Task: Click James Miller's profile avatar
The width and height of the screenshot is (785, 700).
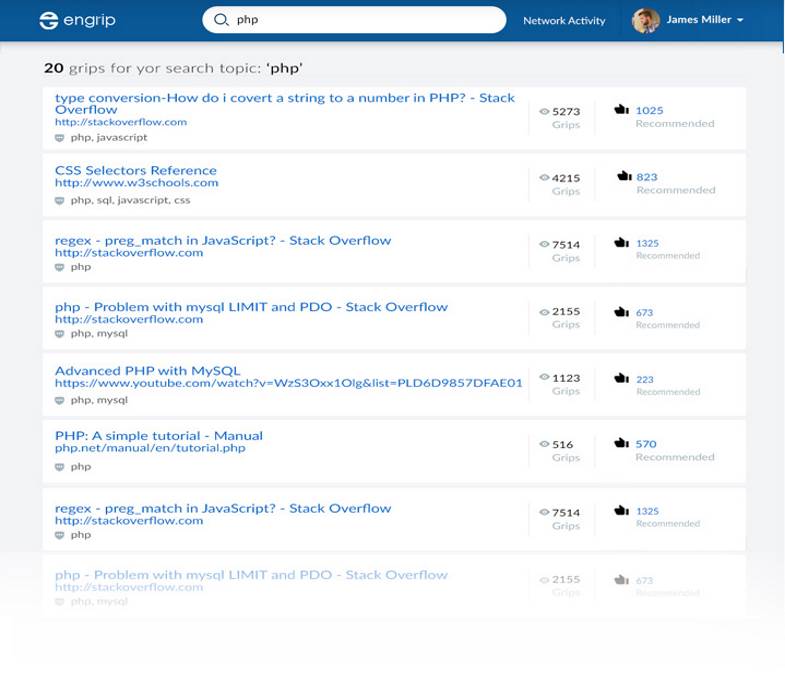Action: [645, 21]
